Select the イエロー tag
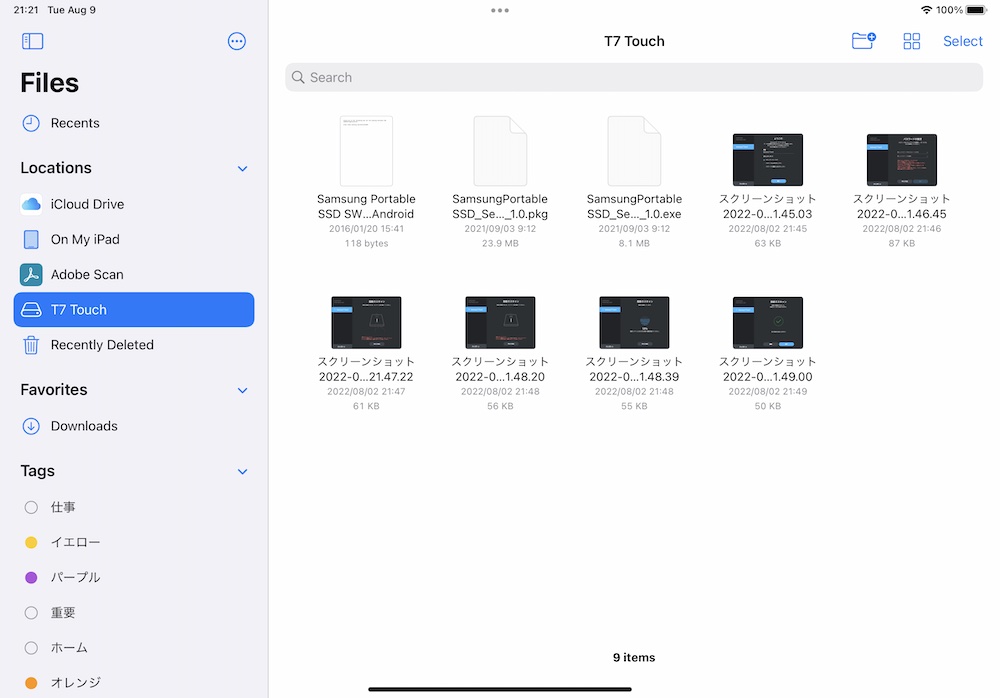Viewport: 1000px width, 698px height. 133,542
